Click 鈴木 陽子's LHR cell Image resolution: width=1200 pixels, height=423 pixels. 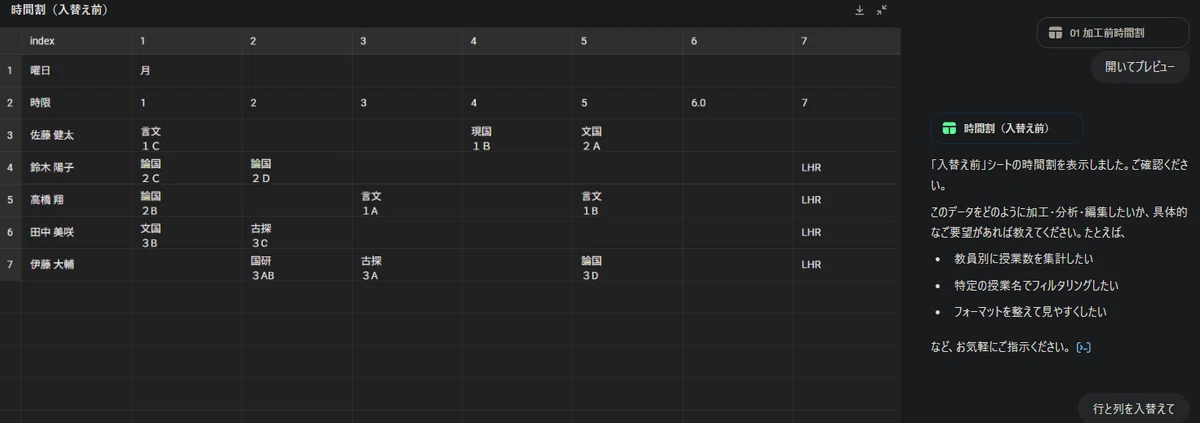[847, 168]
